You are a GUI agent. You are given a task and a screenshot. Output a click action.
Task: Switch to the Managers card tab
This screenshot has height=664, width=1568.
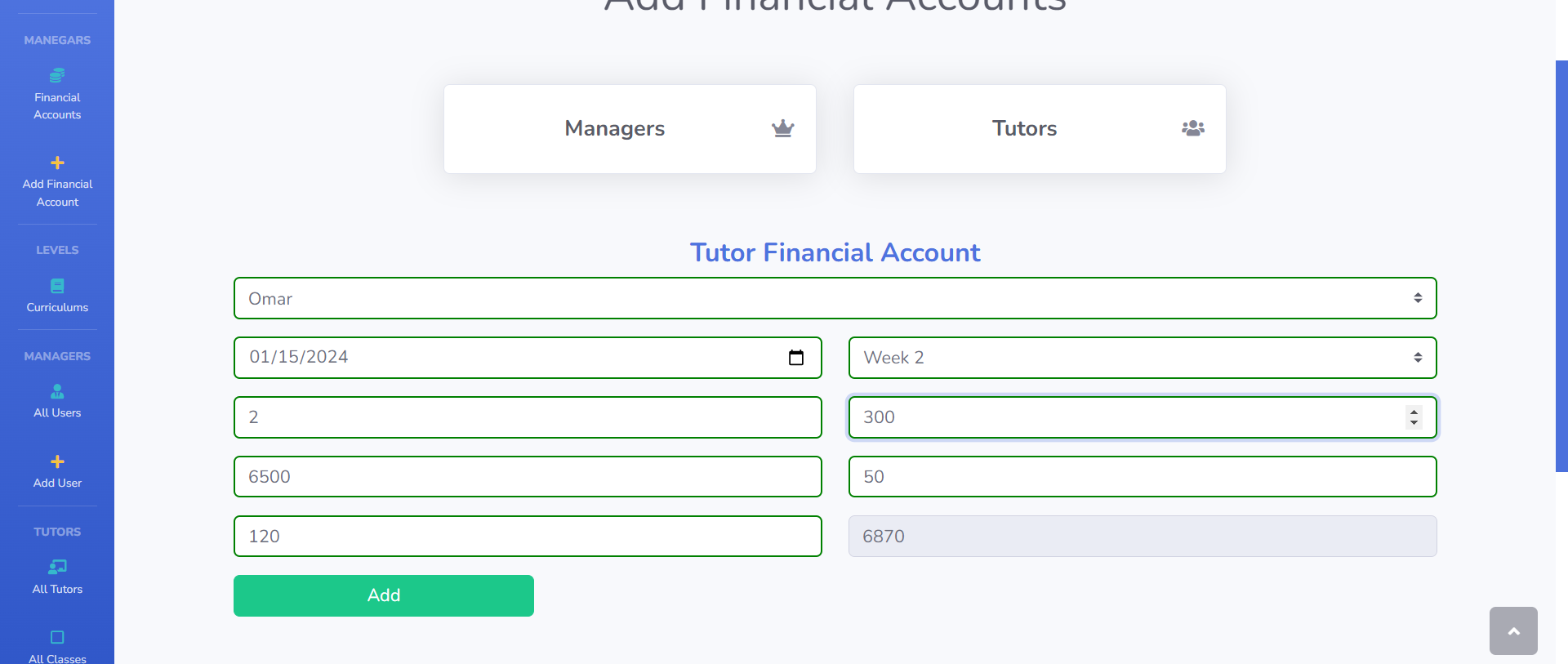[x=630, y=129]
